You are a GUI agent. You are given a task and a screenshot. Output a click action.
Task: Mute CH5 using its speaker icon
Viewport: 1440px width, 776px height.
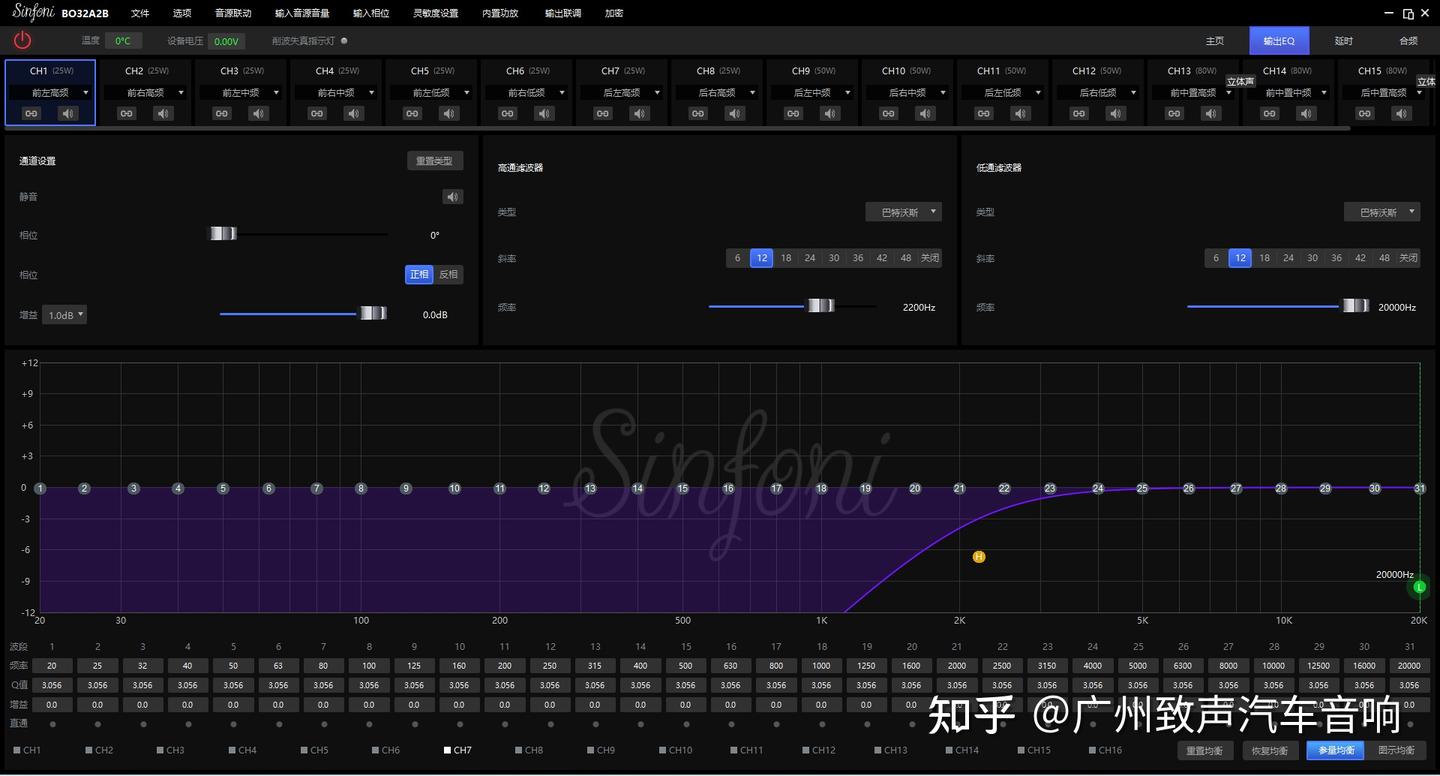(x=449, y=113)
